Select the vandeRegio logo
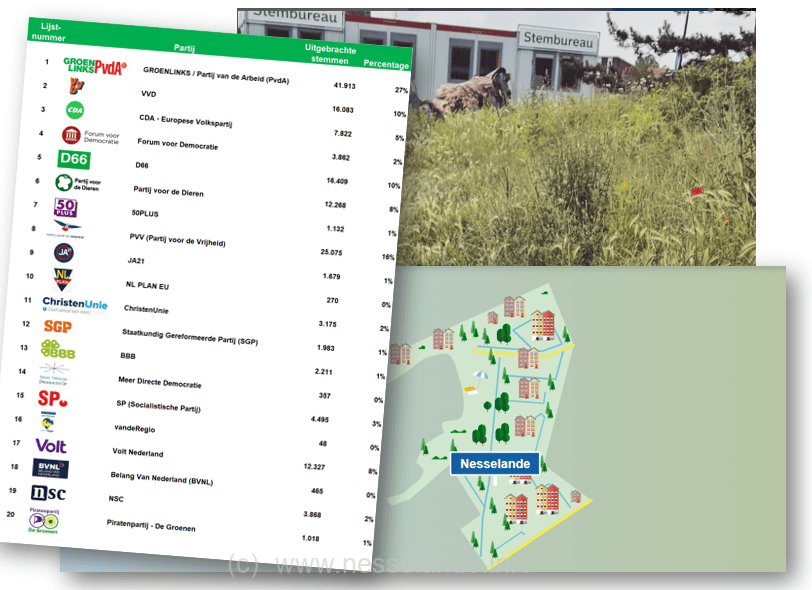Screen dimensions: 812x590 tap(48, 422)
